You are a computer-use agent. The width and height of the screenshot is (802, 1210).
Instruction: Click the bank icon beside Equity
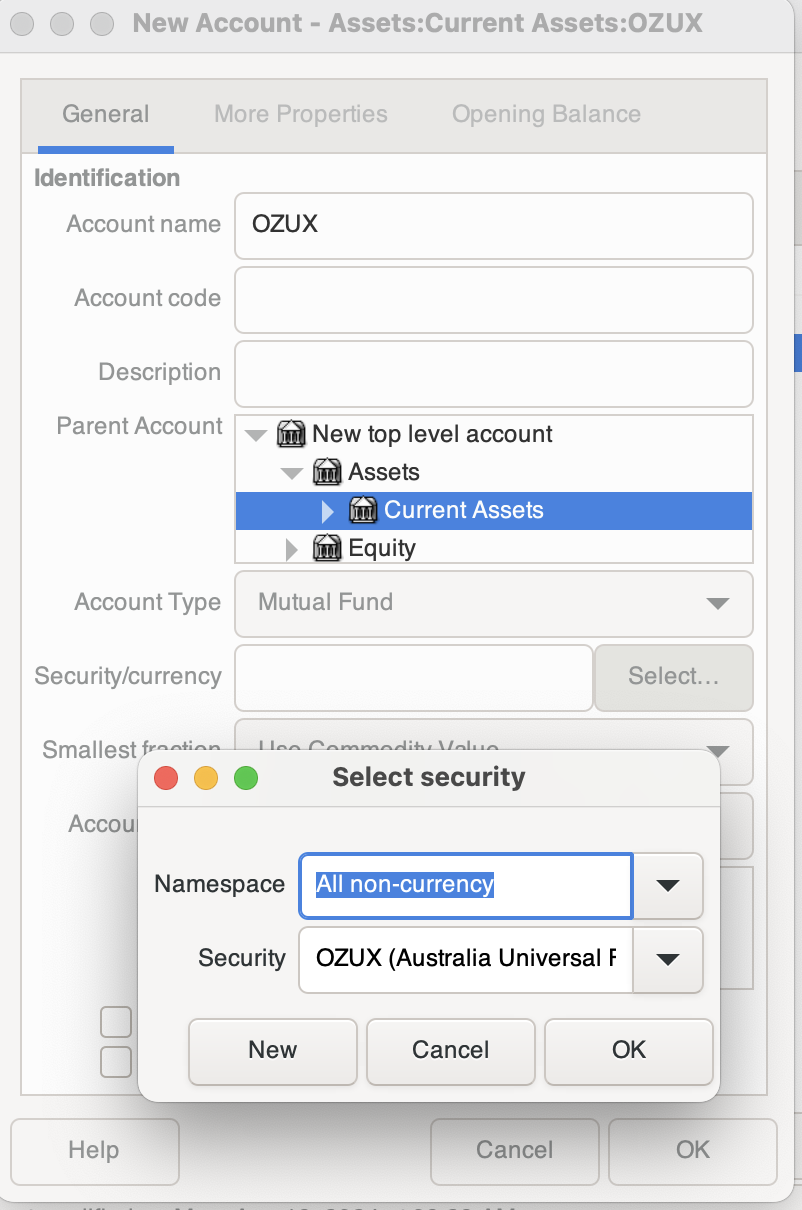(x=327, y=548)
